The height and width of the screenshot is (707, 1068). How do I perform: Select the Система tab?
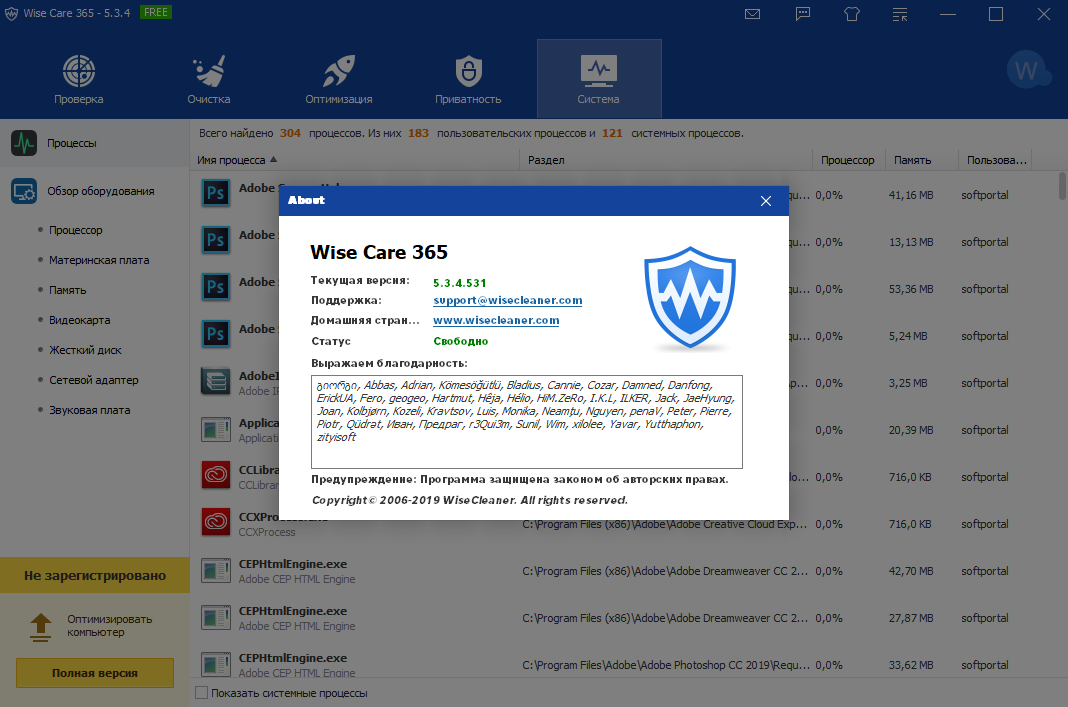tap(599, 79)
